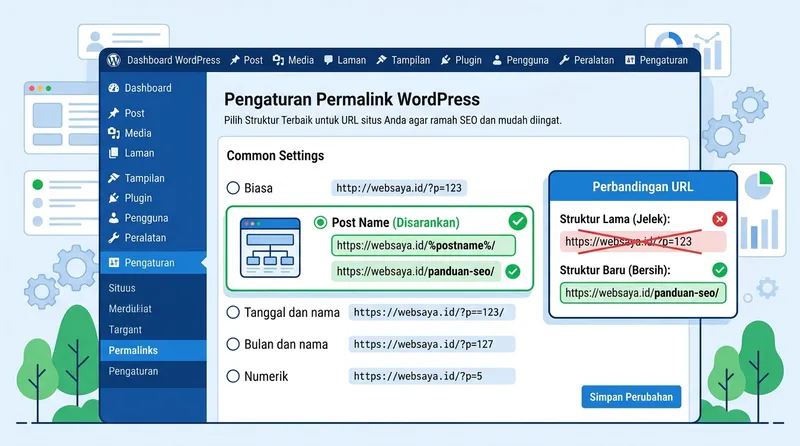The width and height of the screenshot is (800, 446).
Task: Click the Pengguna user icon in top bar
Action: click(x=497, y=60)
